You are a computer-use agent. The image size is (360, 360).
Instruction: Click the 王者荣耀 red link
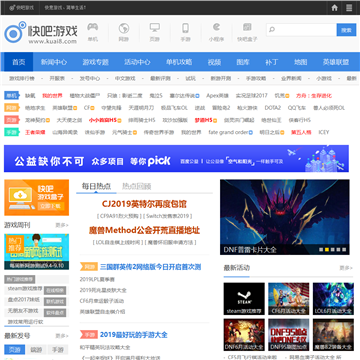(x=35, y=132)
